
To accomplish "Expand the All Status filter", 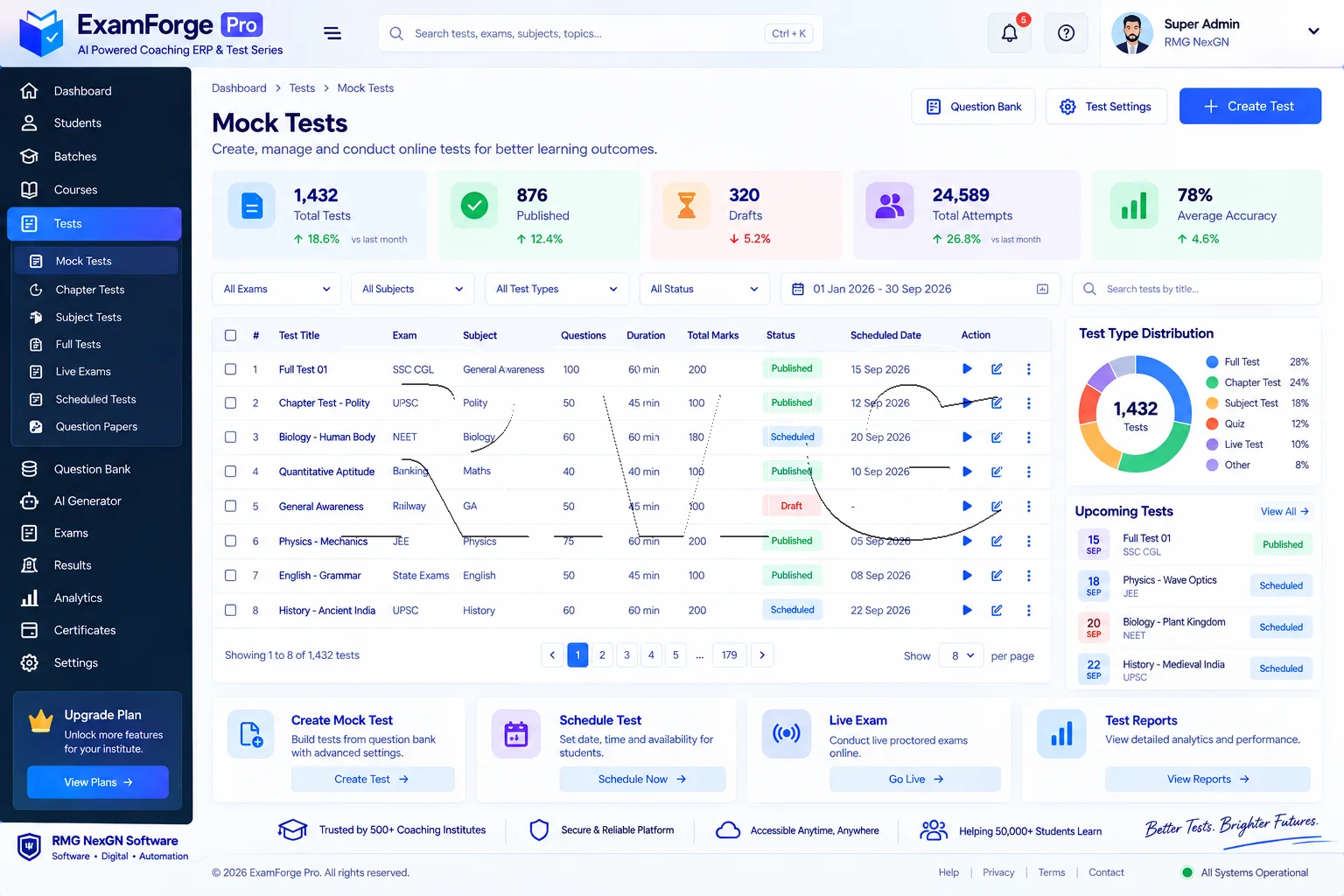I will click(704, 289).
